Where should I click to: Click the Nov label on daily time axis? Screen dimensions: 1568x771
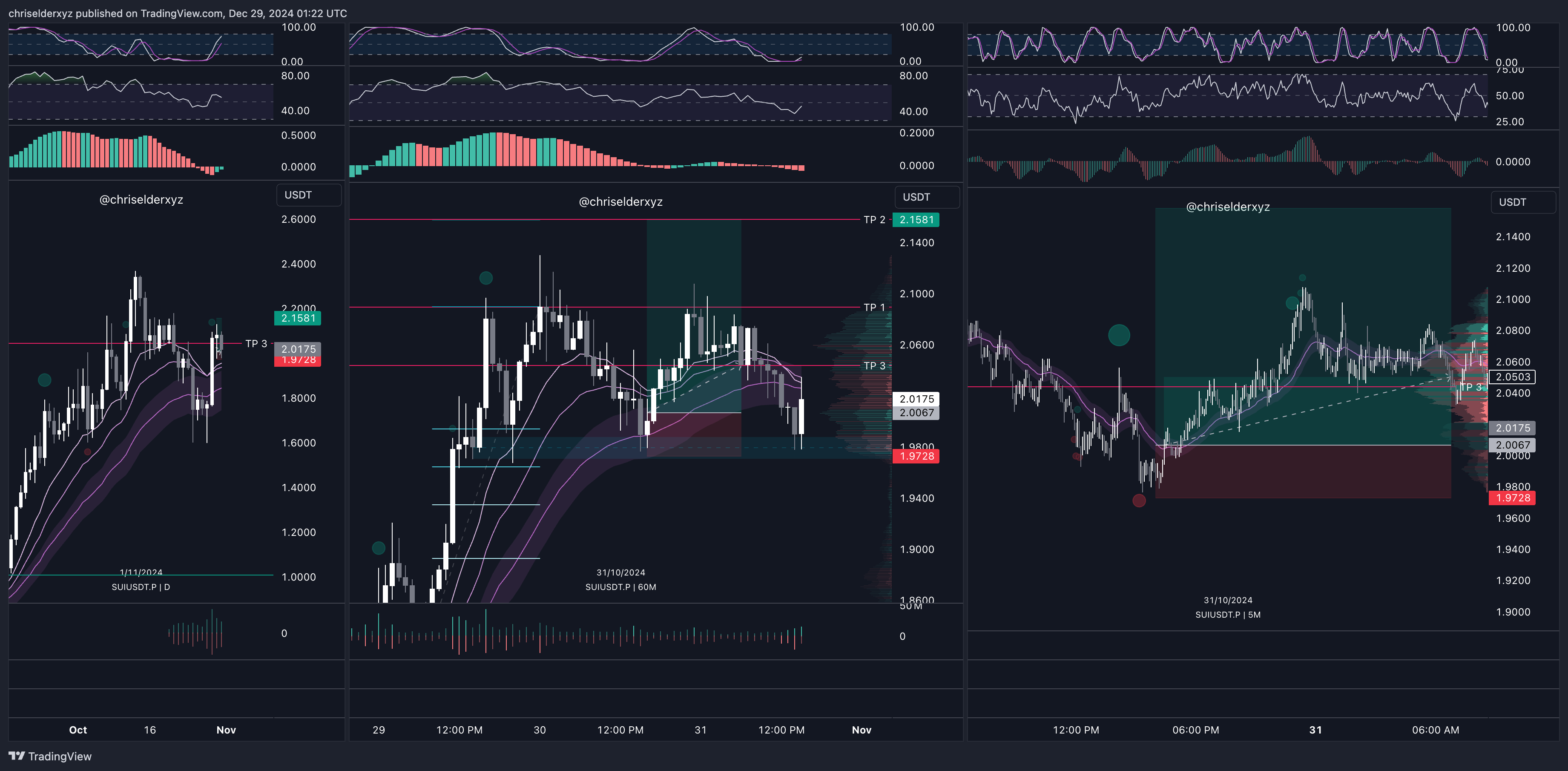tap(226, 730)
